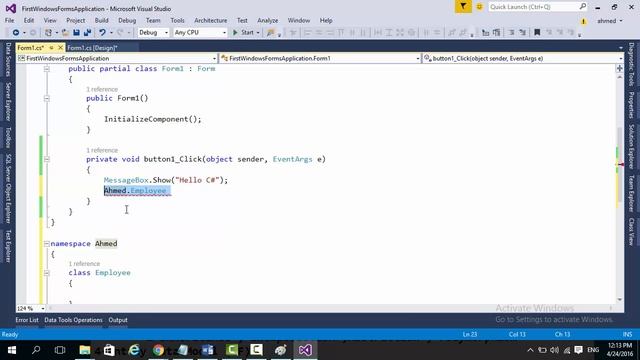Switch to the Form1.cs [Design] tab
Image resolution: width=640 pixels, height=360 pixels.
(92, 48)
